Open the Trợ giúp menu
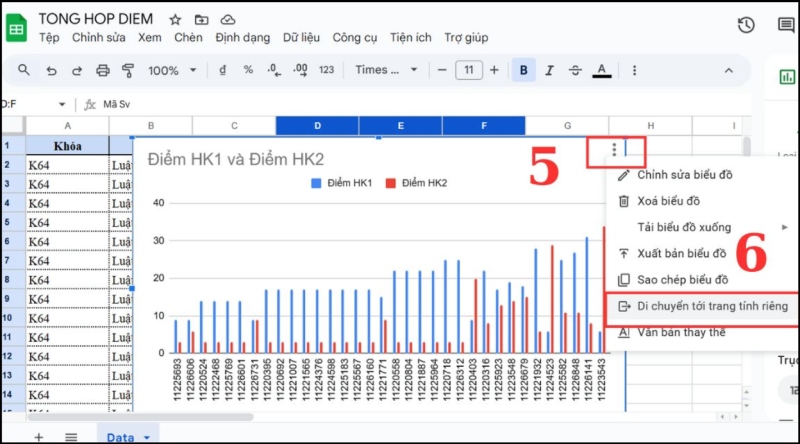The width and height of the screenshot is (800, 444). coord(466,38)
